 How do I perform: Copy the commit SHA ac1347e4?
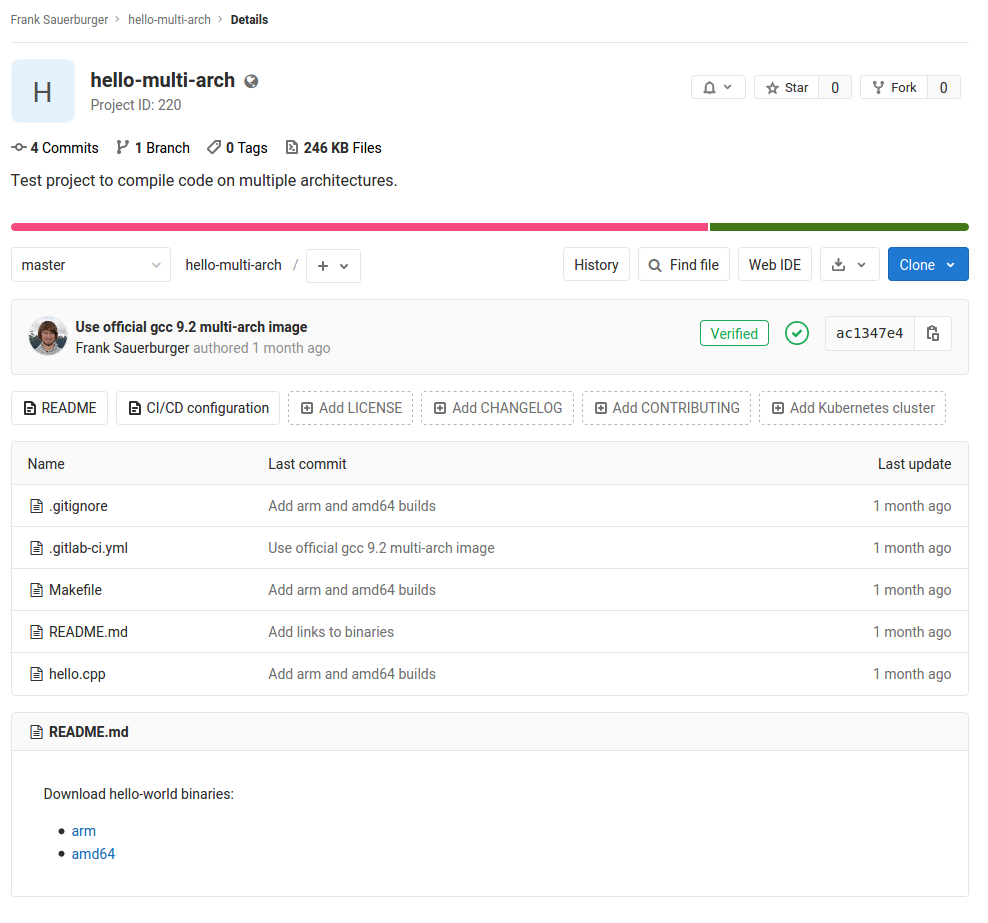coord(932,333)
